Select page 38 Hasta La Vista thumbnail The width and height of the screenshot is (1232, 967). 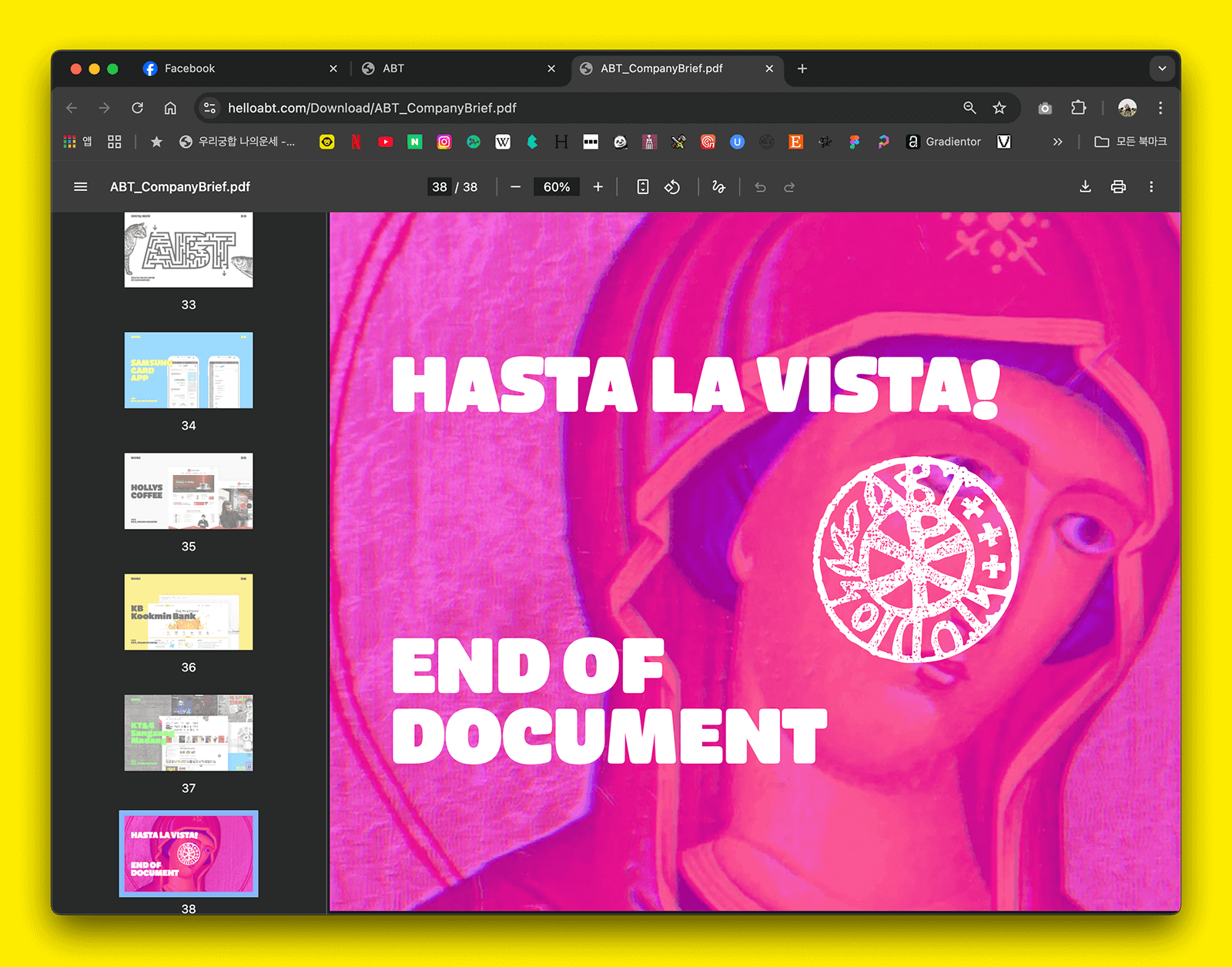click(189, 854)
